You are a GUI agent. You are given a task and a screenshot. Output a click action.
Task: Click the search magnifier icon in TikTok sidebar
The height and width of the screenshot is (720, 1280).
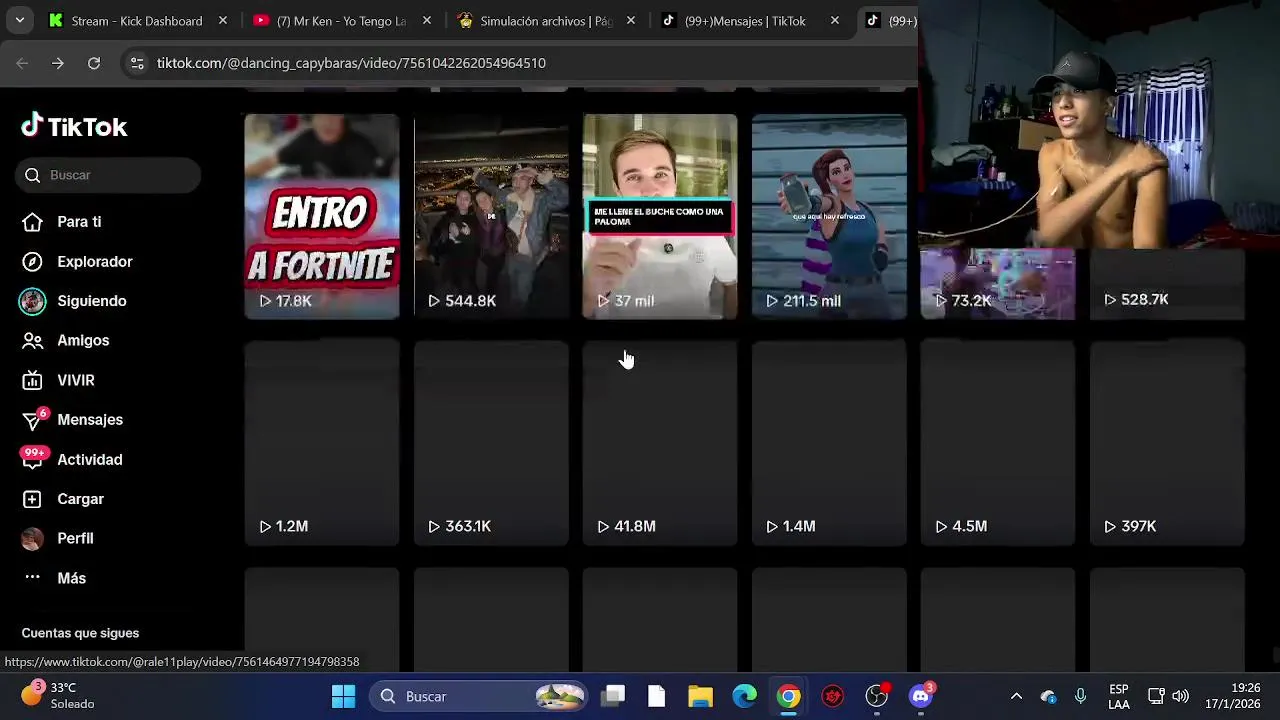[33, 175]
